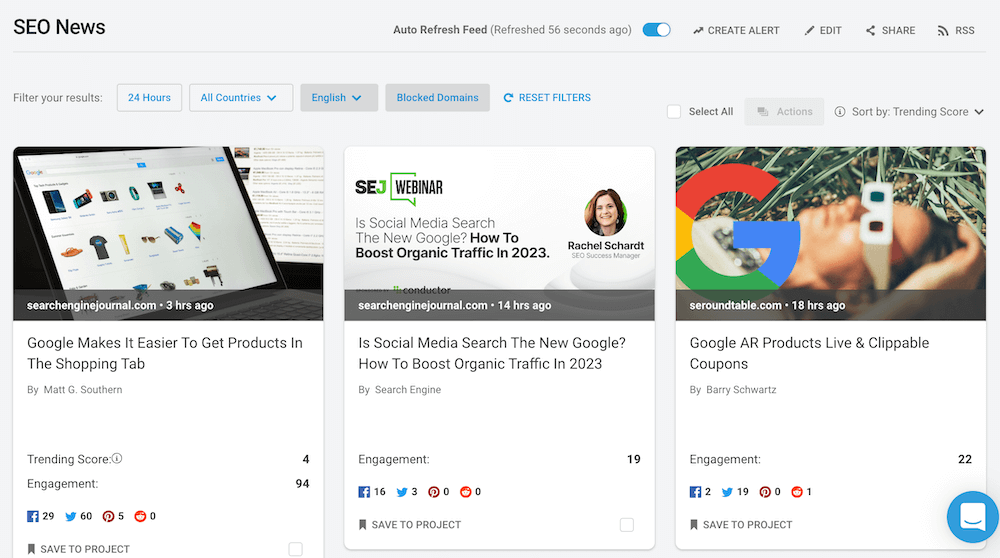Click the Facebook icon on the Google AR article

(696, 492)
